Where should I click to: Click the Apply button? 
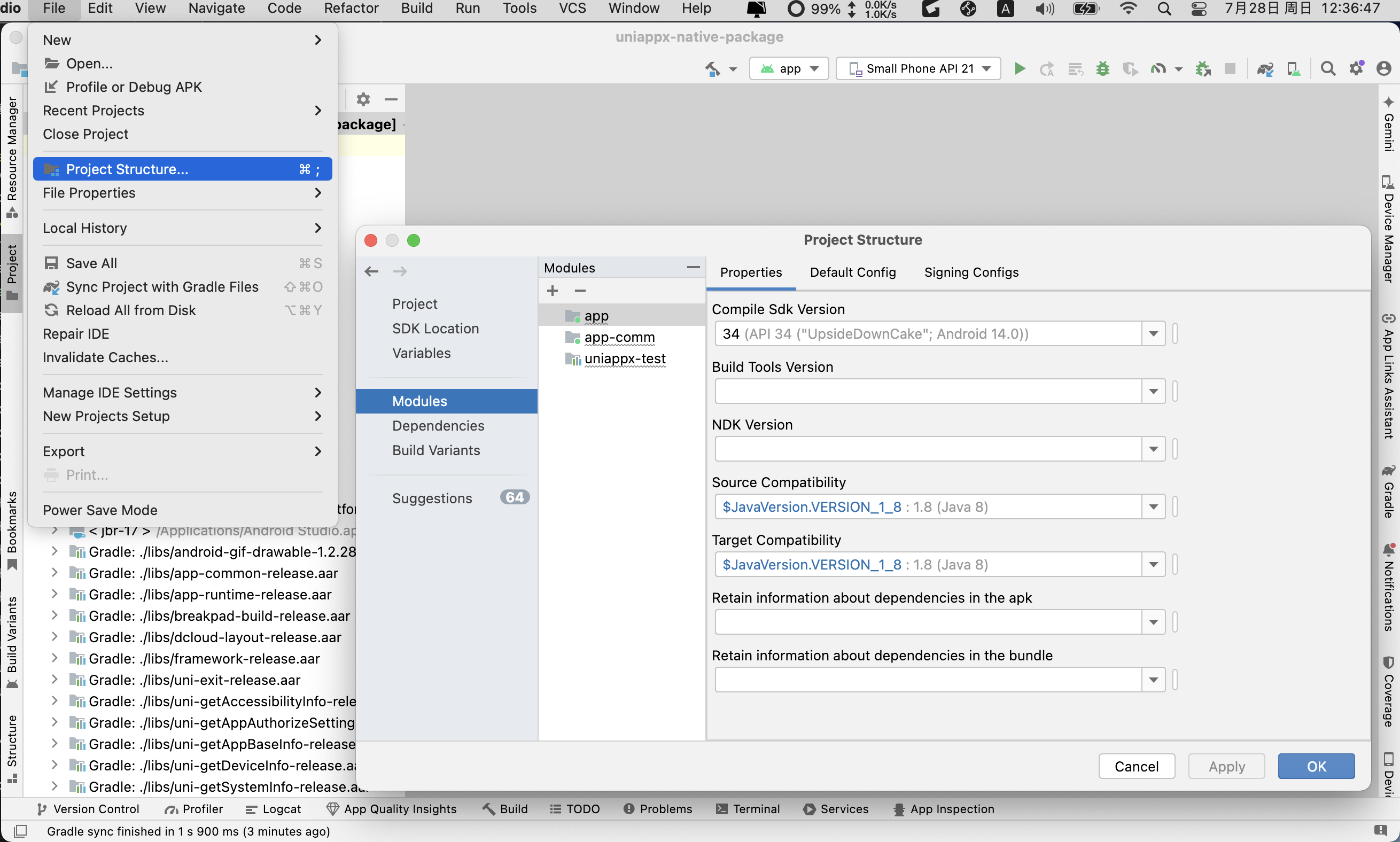[x=1226, y=767]
